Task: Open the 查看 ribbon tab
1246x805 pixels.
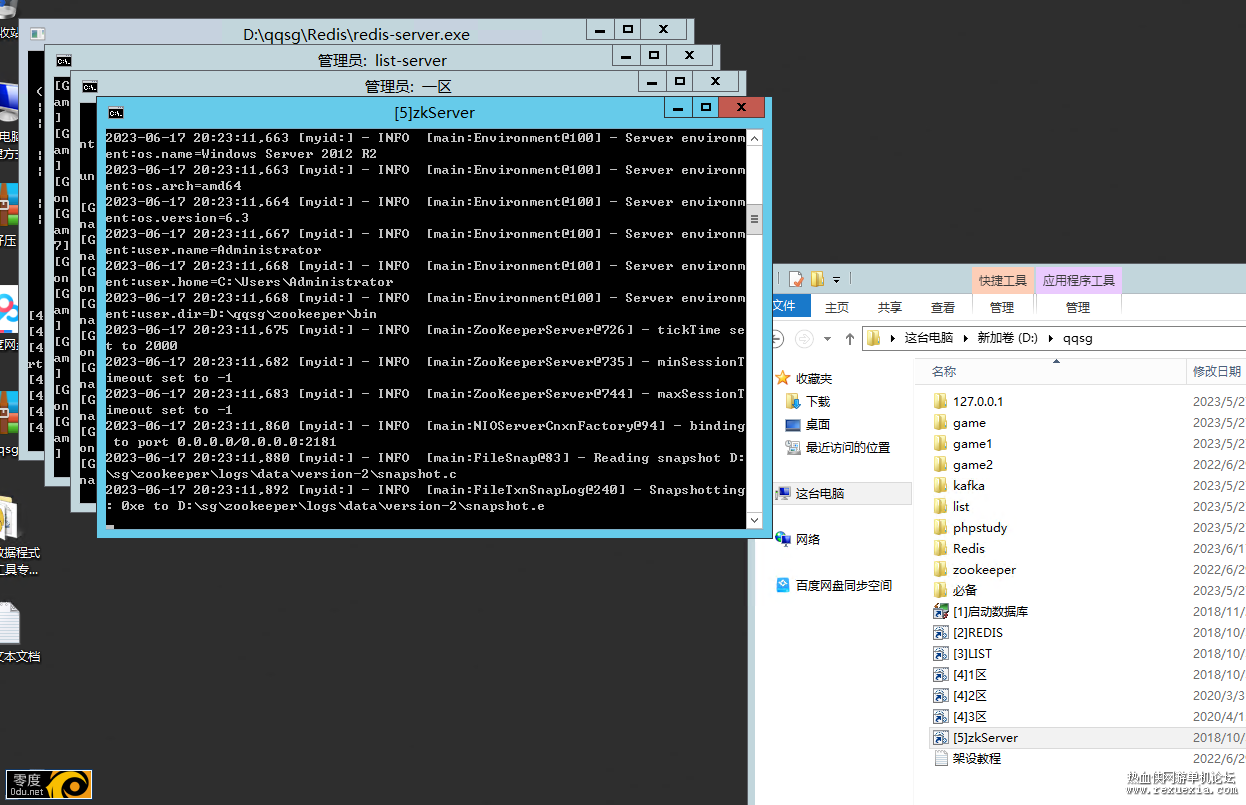Action: (943, 307)
